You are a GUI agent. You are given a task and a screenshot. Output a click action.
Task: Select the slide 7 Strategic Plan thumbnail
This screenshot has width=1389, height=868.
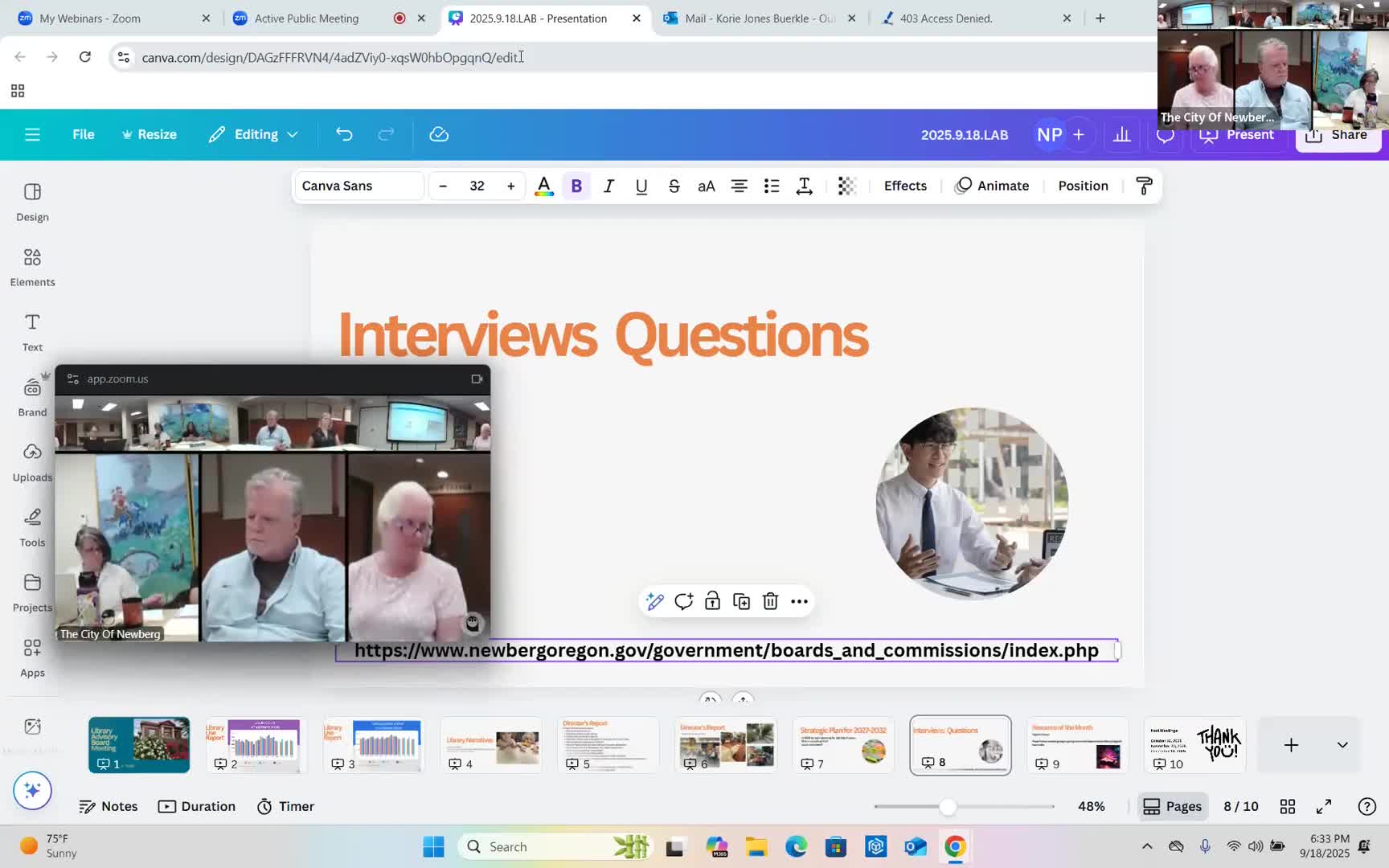click(842, 744)
